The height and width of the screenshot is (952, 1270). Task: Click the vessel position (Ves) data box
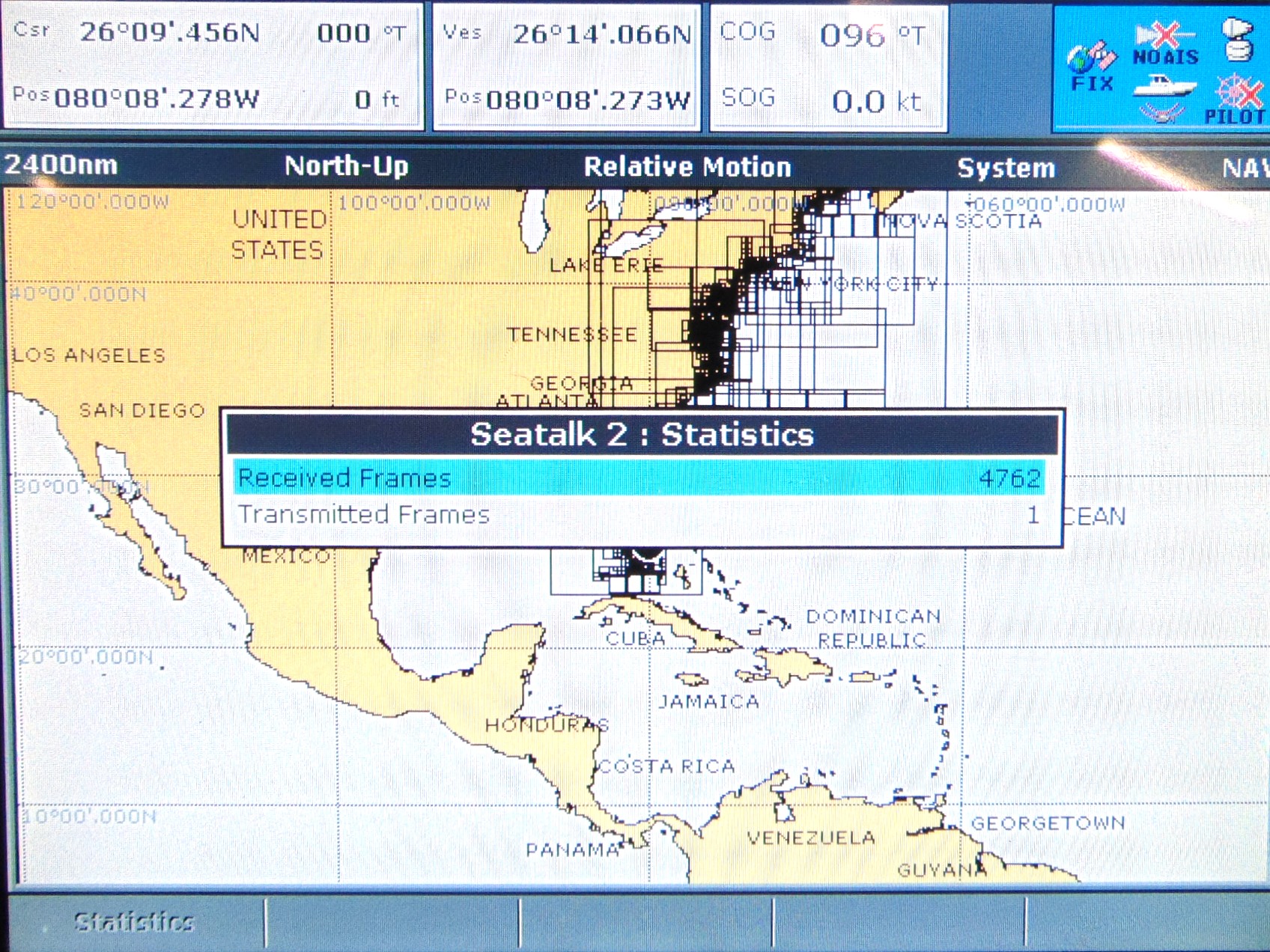(567, 66)
